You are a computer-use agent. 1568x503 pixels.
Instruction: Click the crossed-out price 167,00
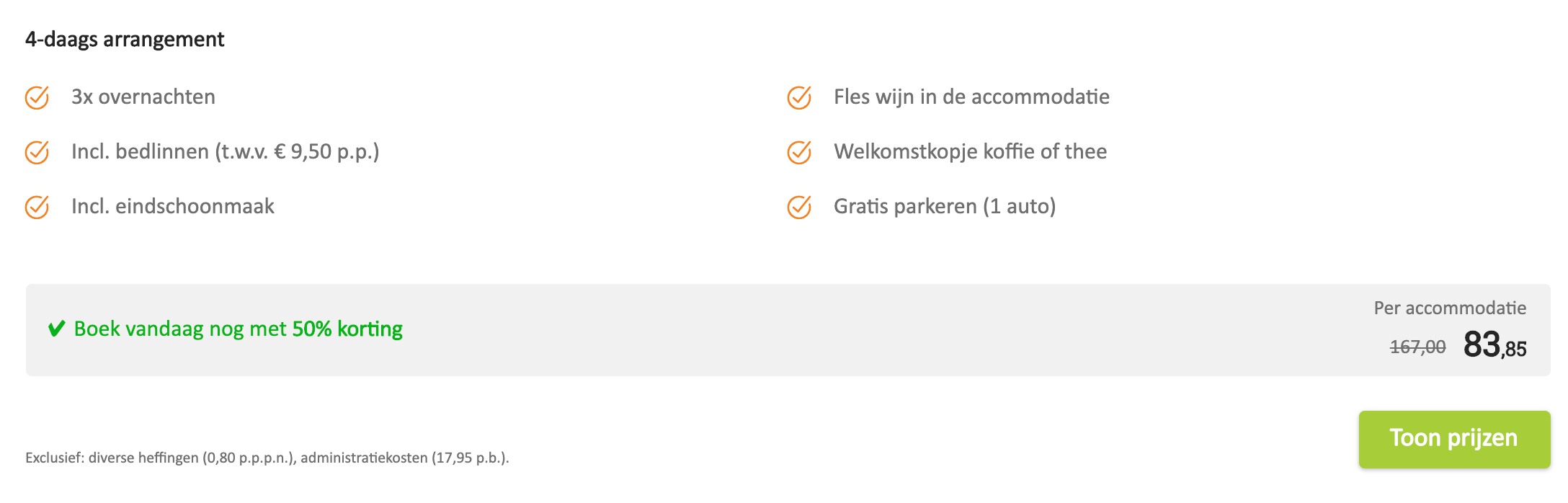coord(1417,347)
